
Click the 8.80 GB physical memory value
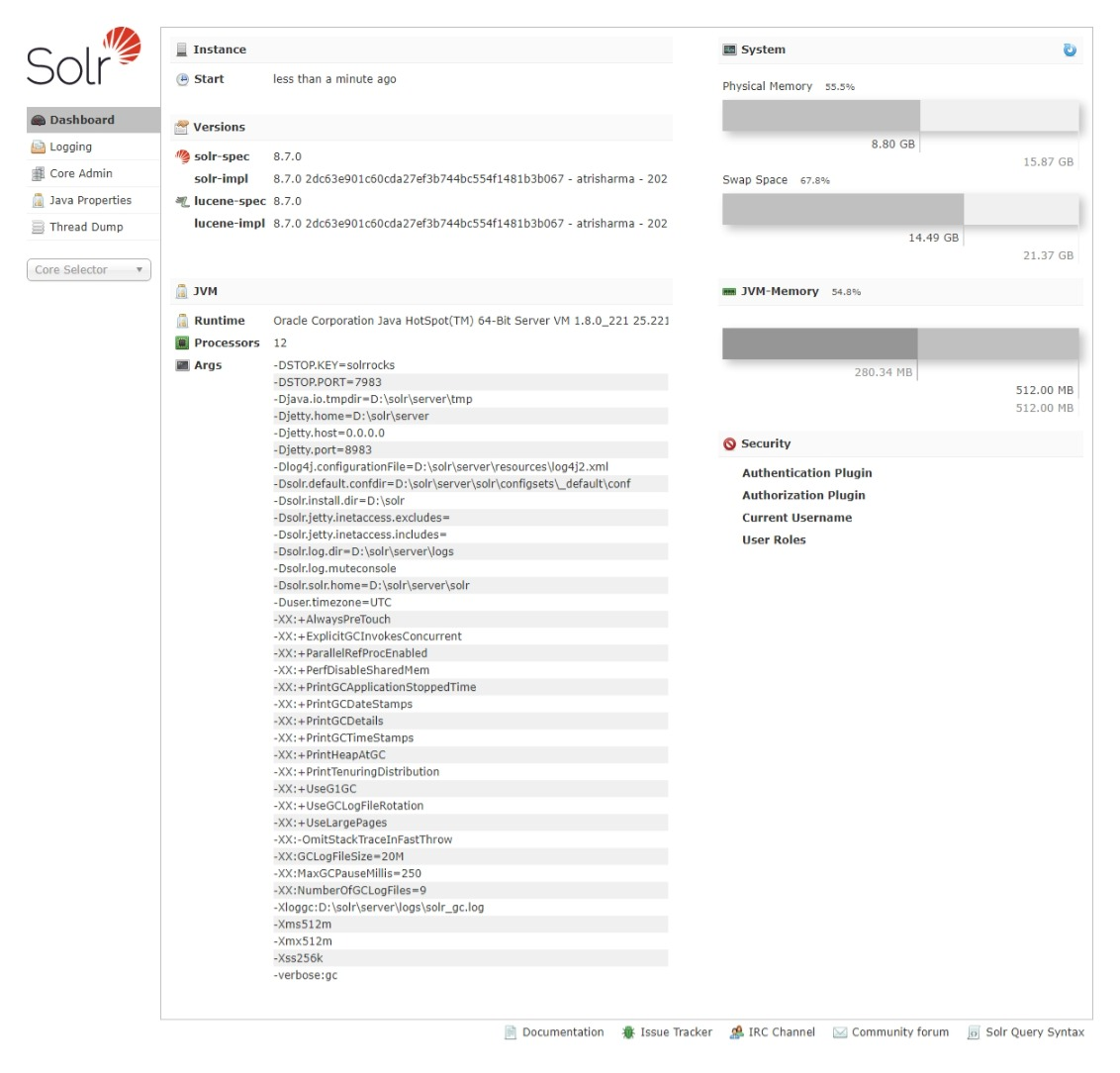coord(892,145)
